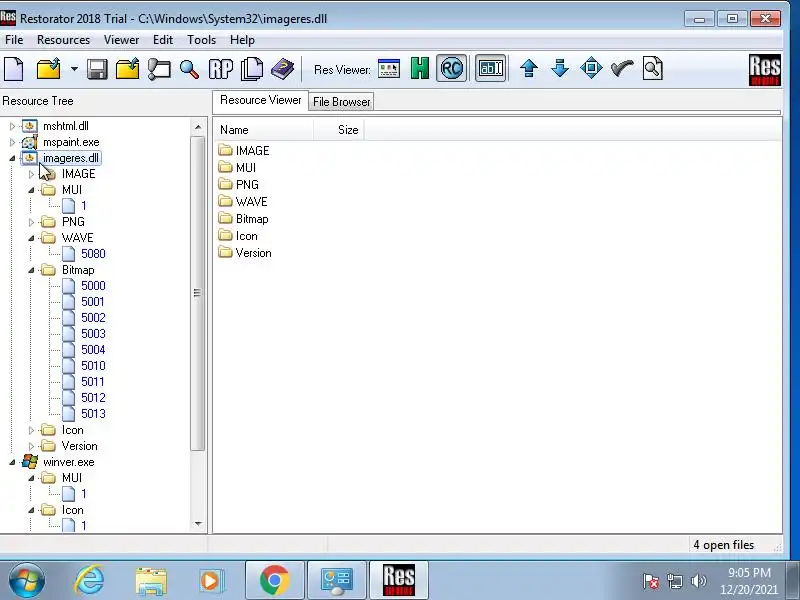Click the magnifying glass Find icon

[x=189, y=69]
